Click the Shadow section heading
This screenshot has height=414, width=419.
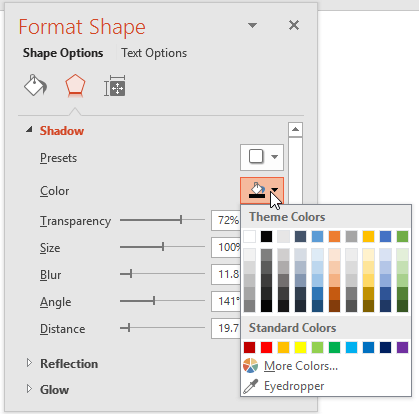(62, 131)
